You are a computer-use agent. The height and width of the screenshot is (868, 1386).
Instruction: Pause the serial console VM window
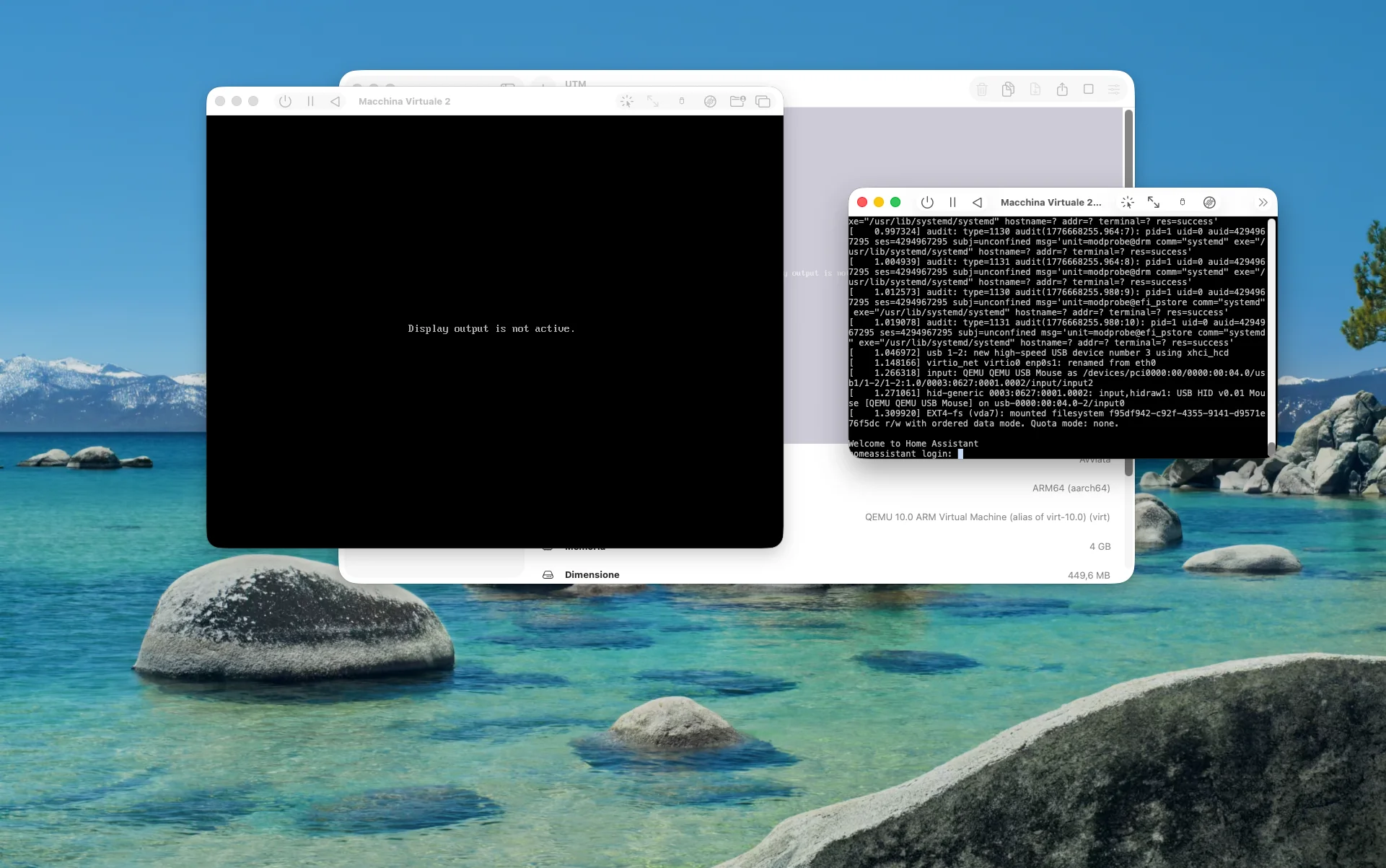point(952,202)
